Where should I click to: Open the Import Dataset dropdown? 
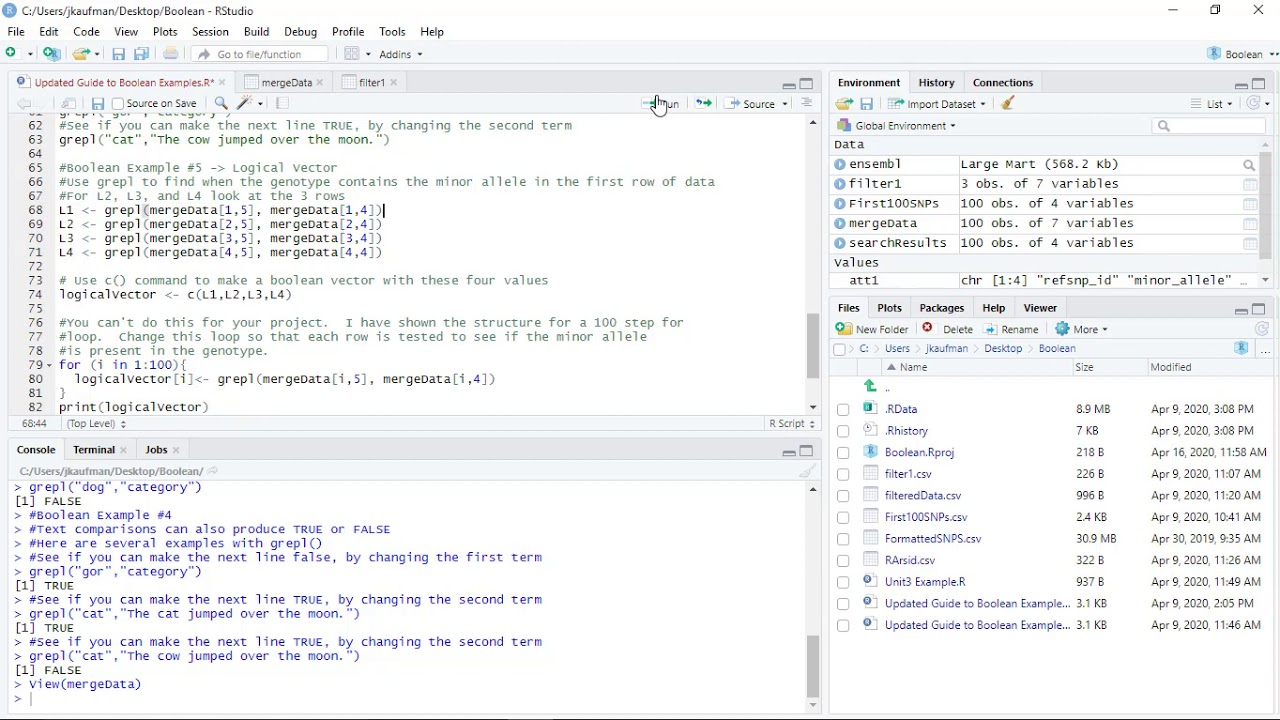pyautogui.click(x=937, y=104)
